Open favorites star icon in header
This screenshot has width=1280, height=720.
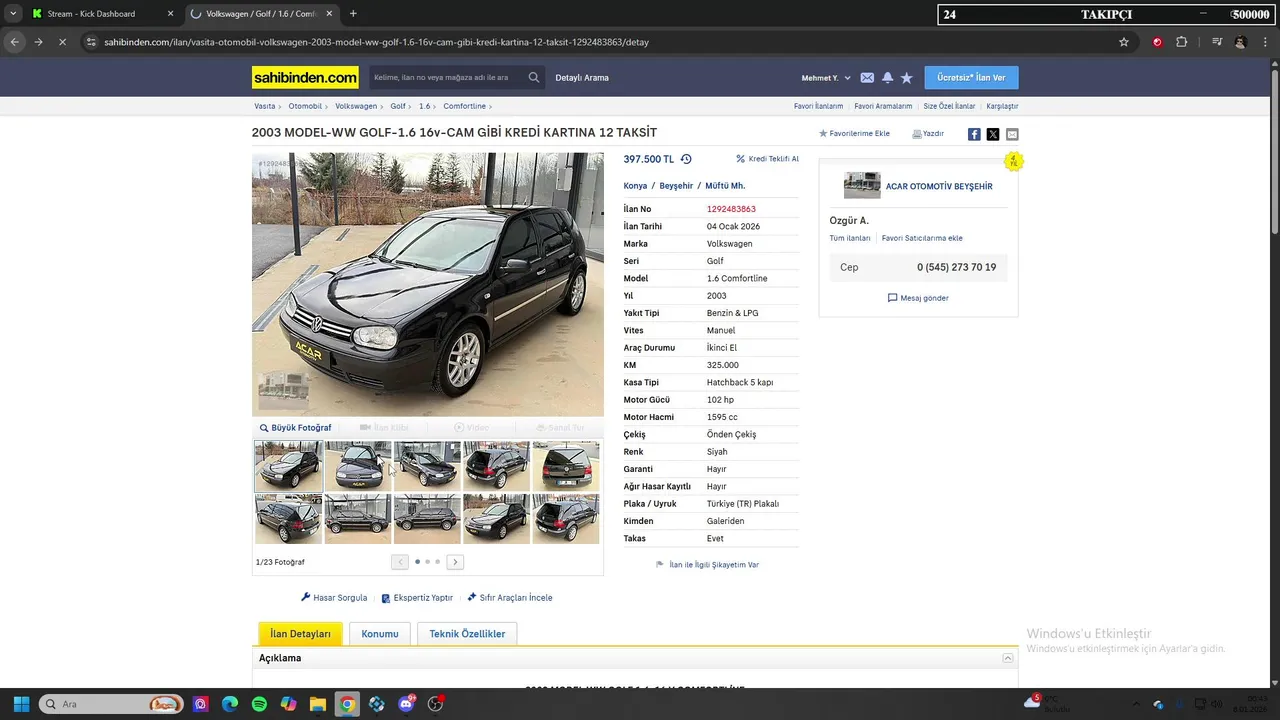coord(906,78)
